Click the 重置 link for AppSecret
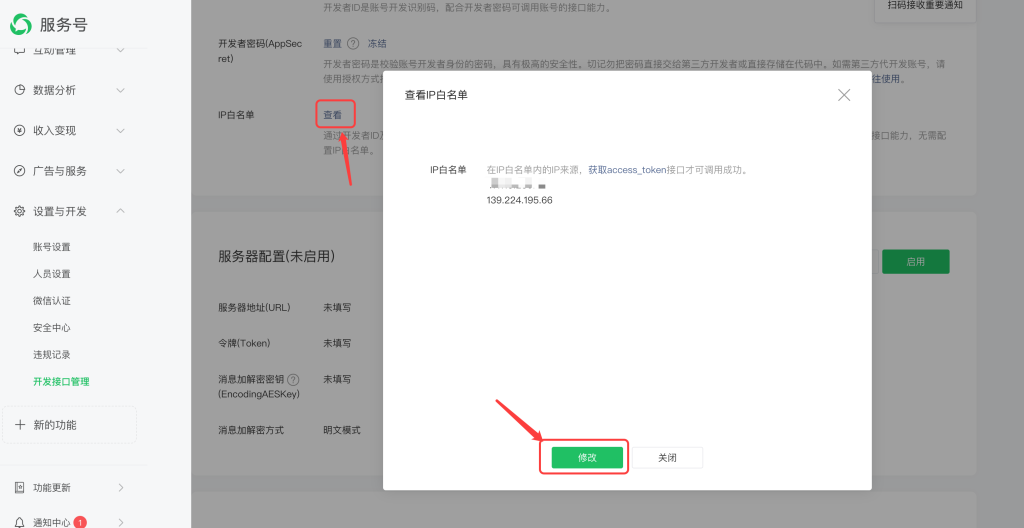1024x528 pixels. tap(332, 44)
